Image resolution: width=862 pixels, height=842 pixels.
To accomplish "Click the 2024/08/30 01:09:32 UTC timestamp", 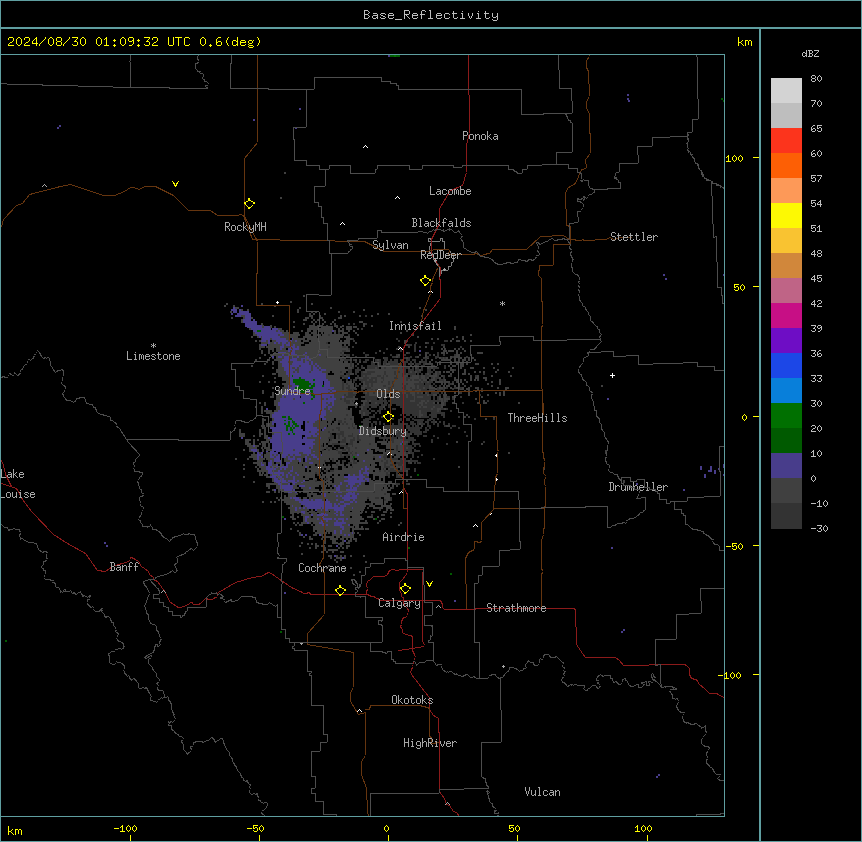I will click(98, 42).
